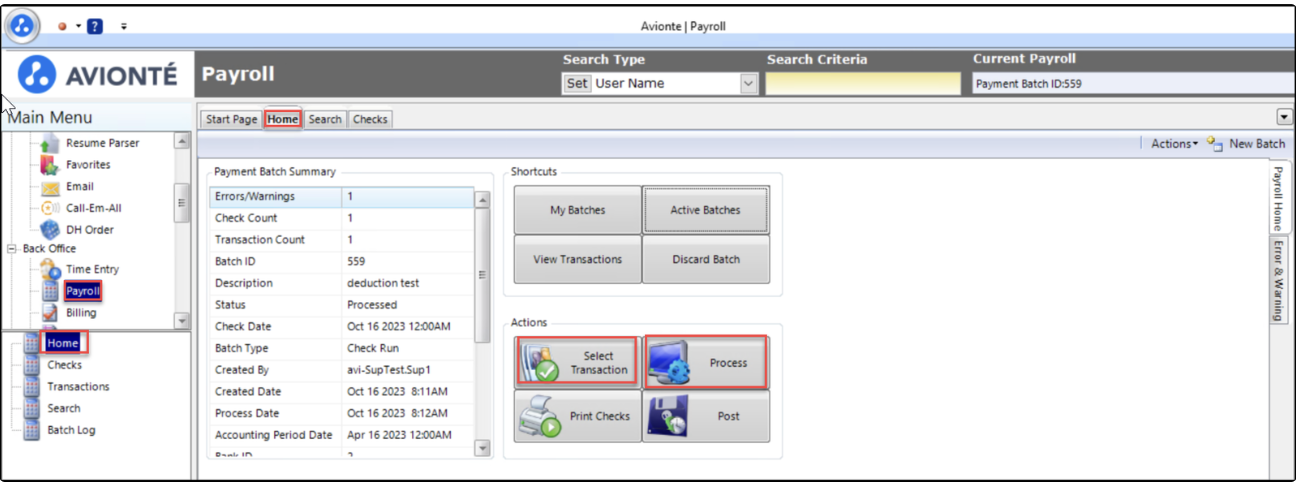Screen dimensions: 1296x484
Task: Click the My Batches shortcut button
Action: (x=577, y=210)
